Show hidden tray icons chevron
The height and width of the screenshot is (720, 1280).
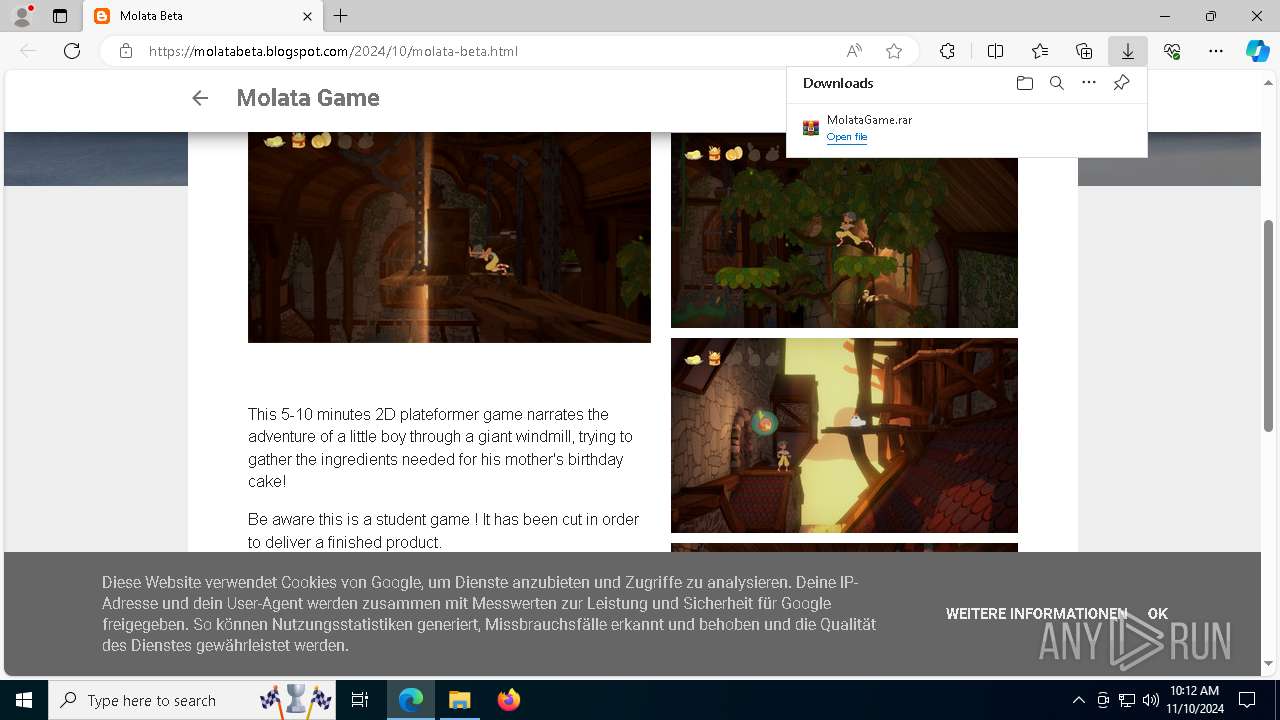tap(1078, 700)
